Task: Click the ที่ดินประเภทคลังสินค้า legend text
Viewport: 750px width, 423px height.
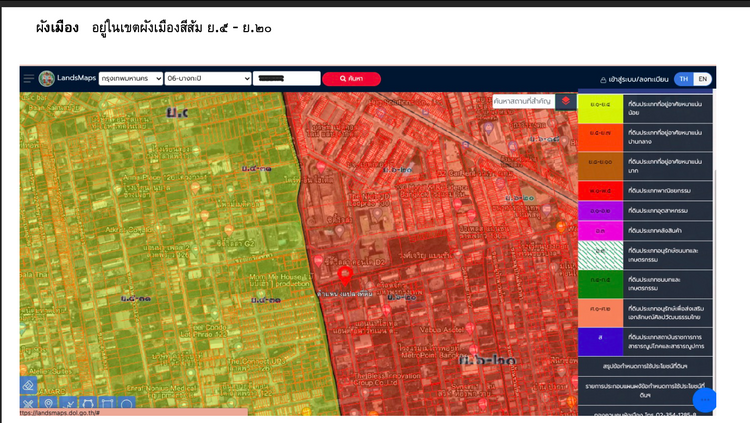Action: coord(655,231)
